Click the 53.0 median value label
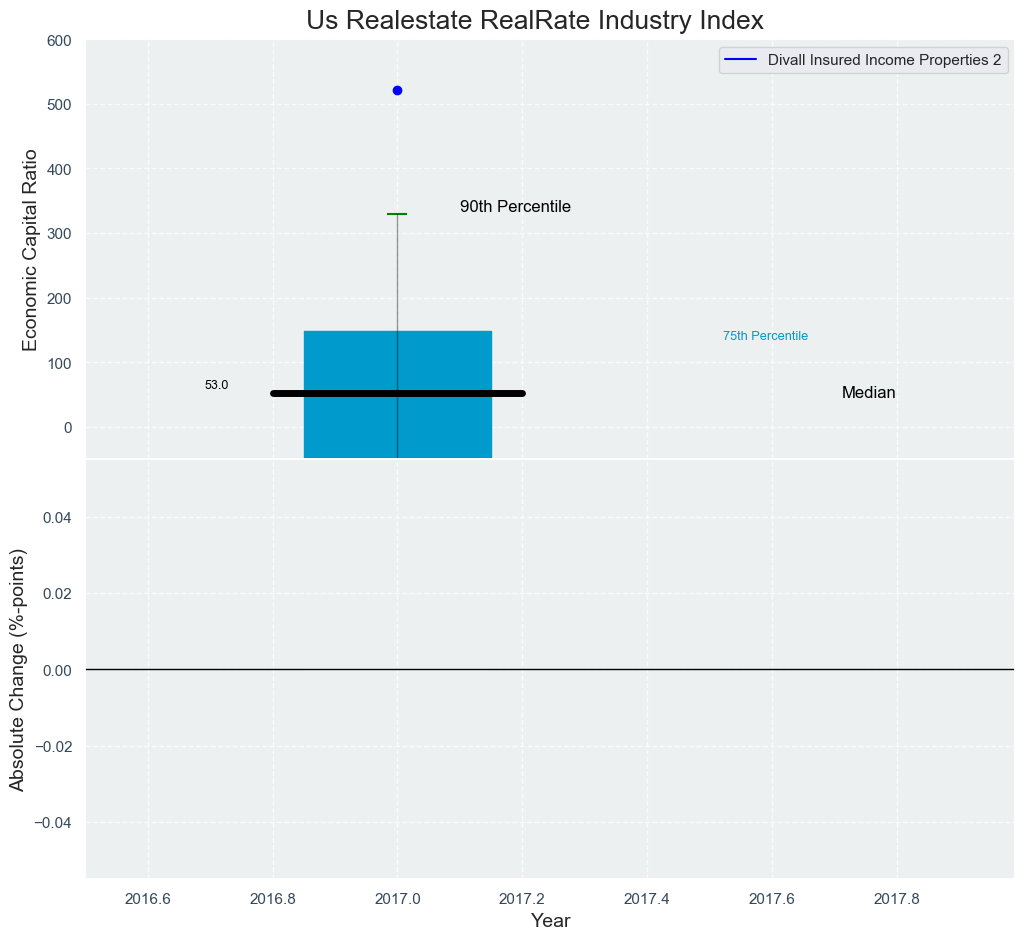This screenshot has width=1025, height=940. (x=216, y=385)
